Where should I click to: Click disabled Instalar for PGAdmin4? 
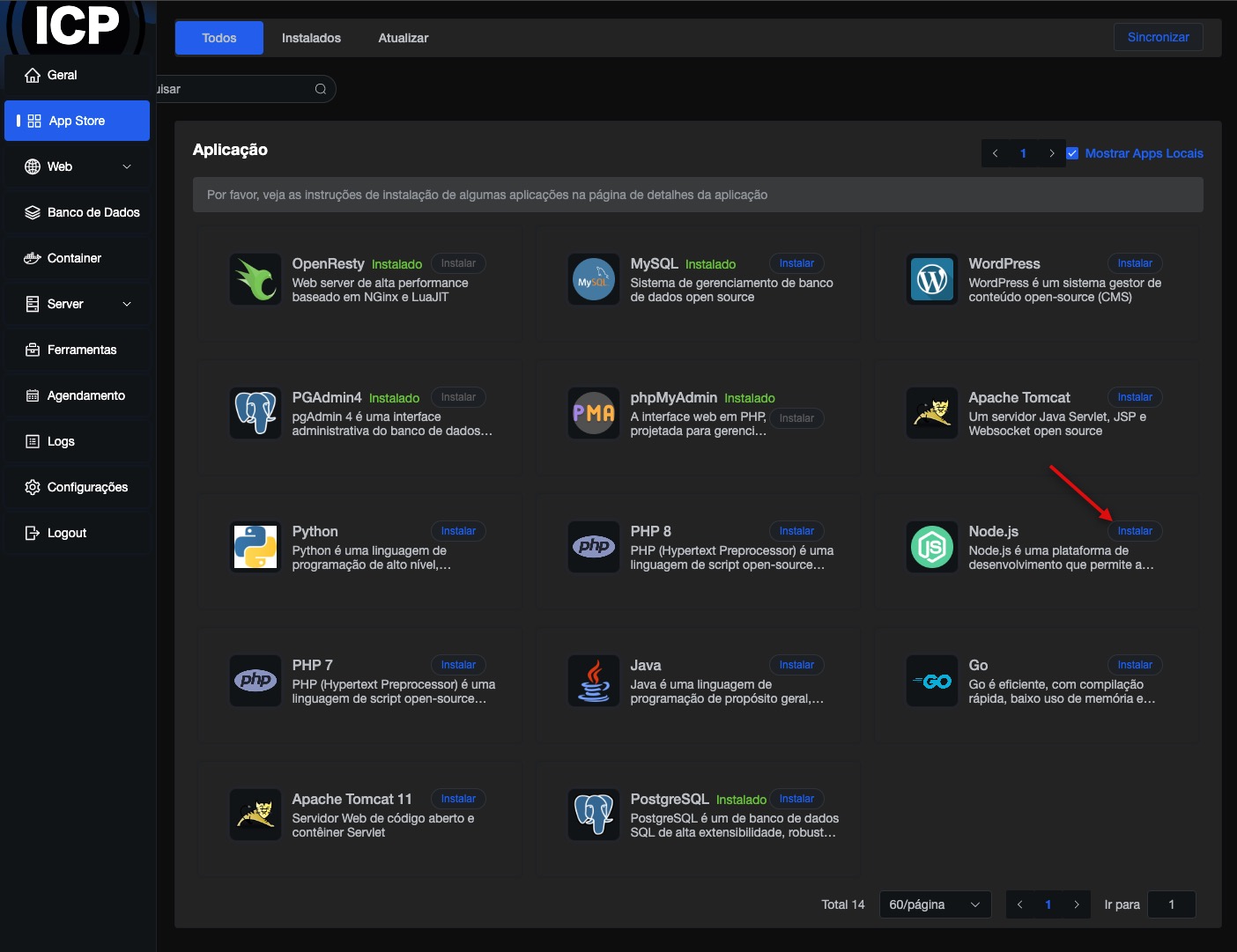tap(458, 397)
